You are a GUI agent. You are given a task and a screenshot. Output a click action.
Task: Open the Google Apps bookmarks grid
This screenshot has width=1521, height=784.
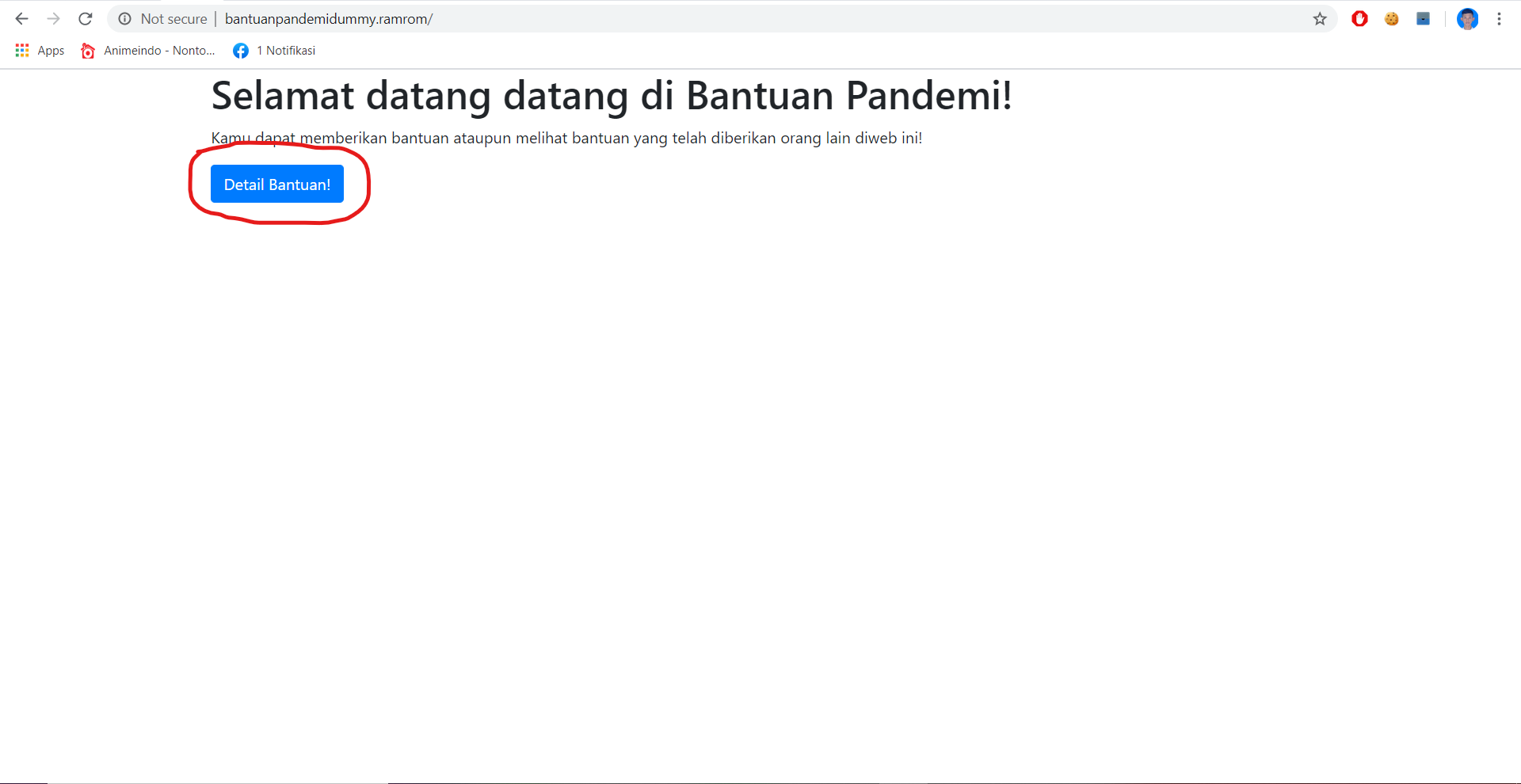click(x=21, y=50)
